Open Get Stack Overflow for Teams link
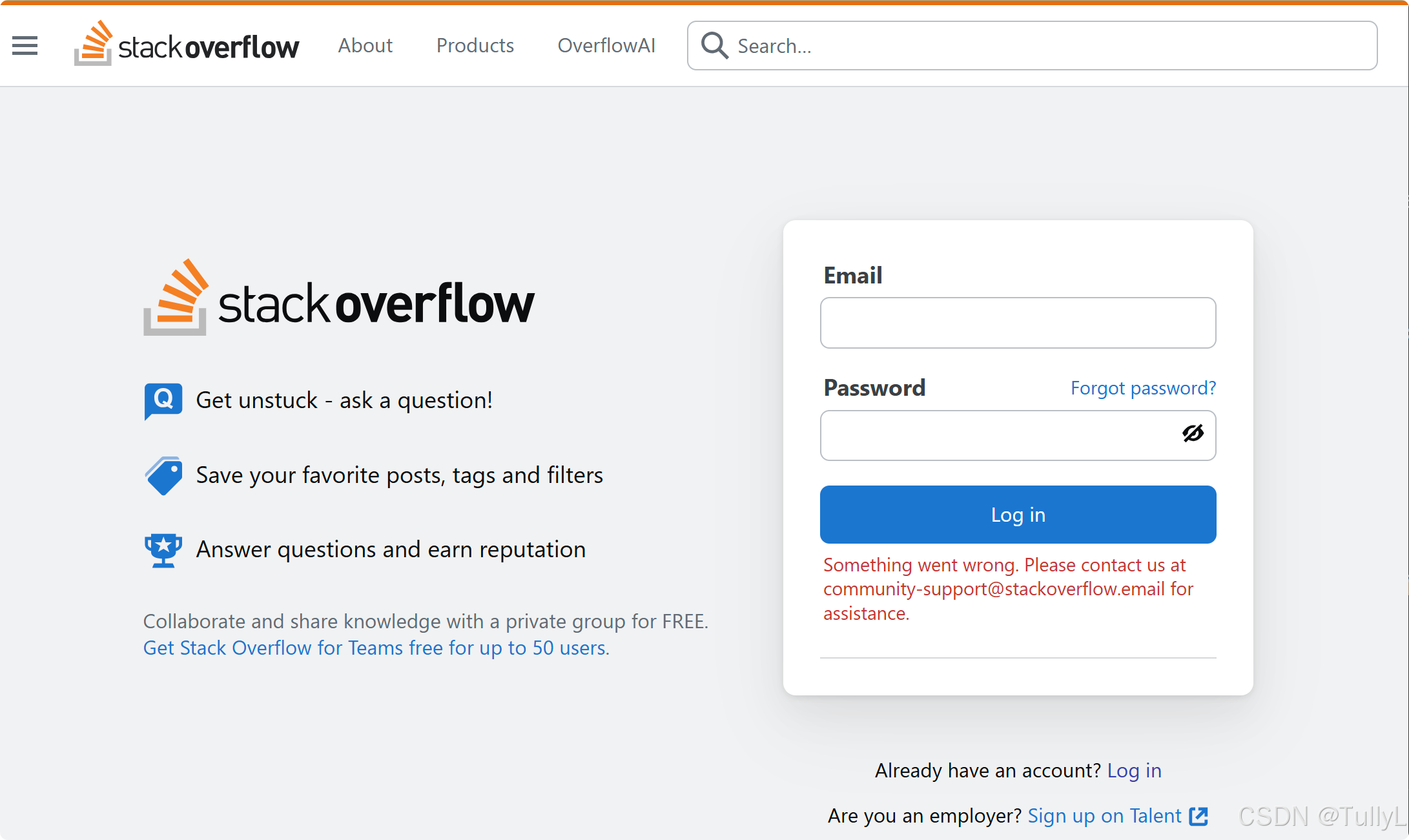The width and height of the screenshot is (1409, 840). tap(376, 648)
